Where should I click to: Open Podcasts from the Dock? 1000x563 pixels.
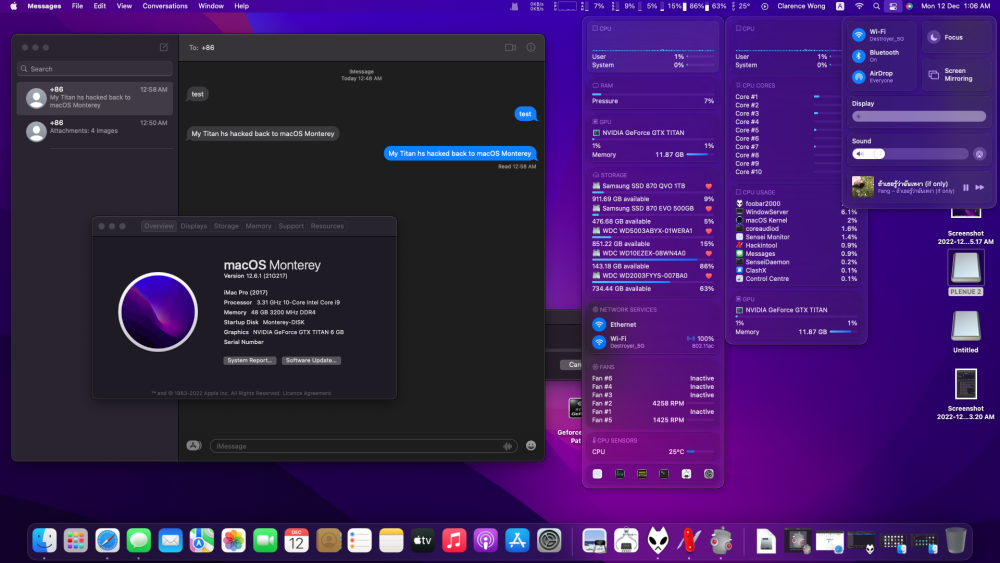[485, 541]
